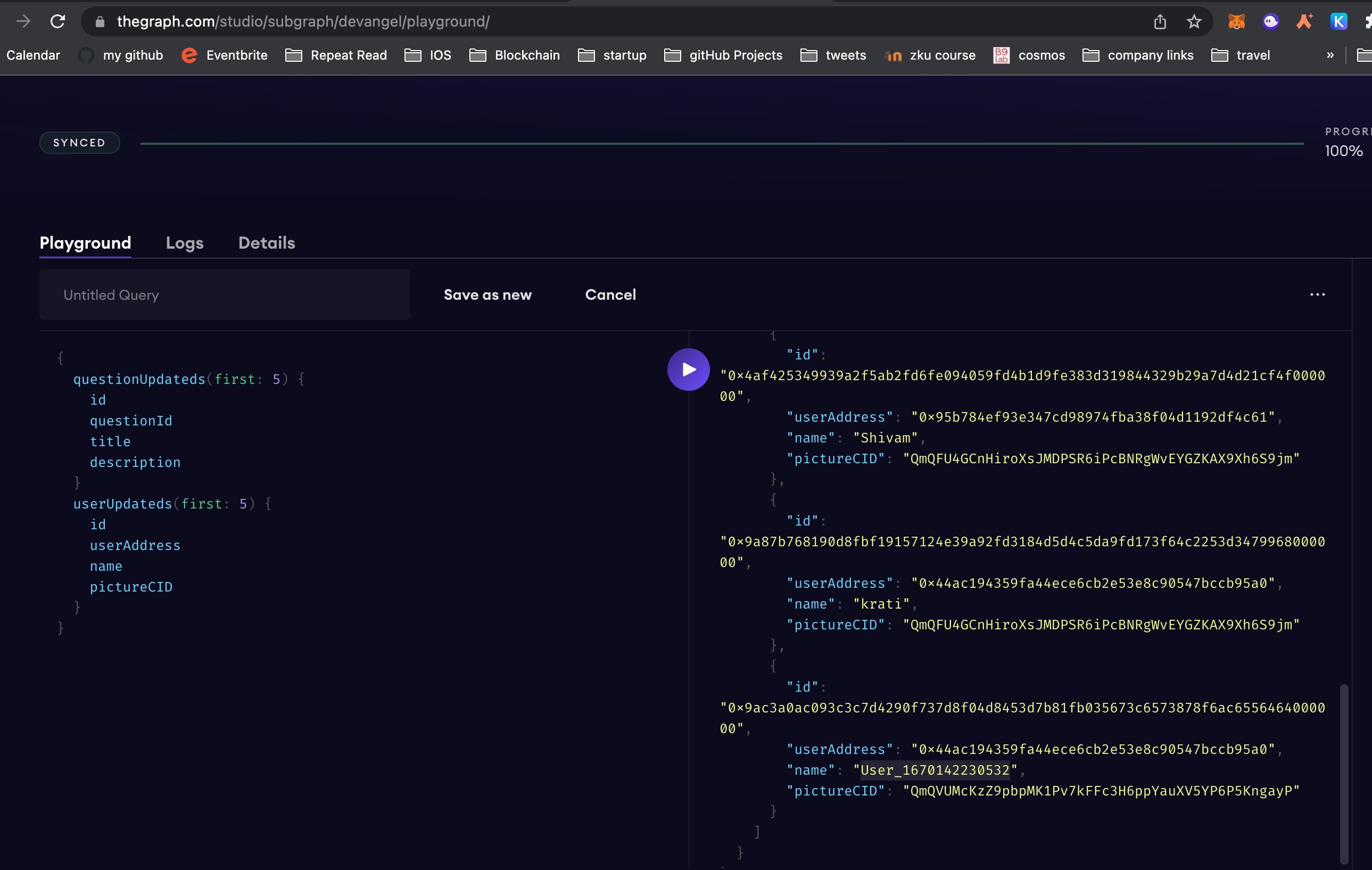This screenshot has height=870, width=1372.
Task: Switch to the Details tab
Action: point(267,243)
